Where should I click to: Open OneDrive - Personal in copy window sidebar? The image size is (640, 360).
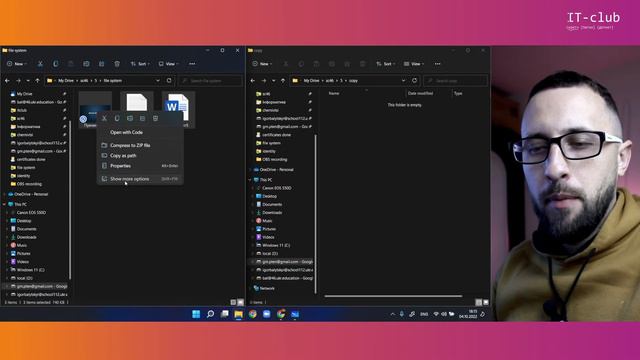(x=276, y=170)
